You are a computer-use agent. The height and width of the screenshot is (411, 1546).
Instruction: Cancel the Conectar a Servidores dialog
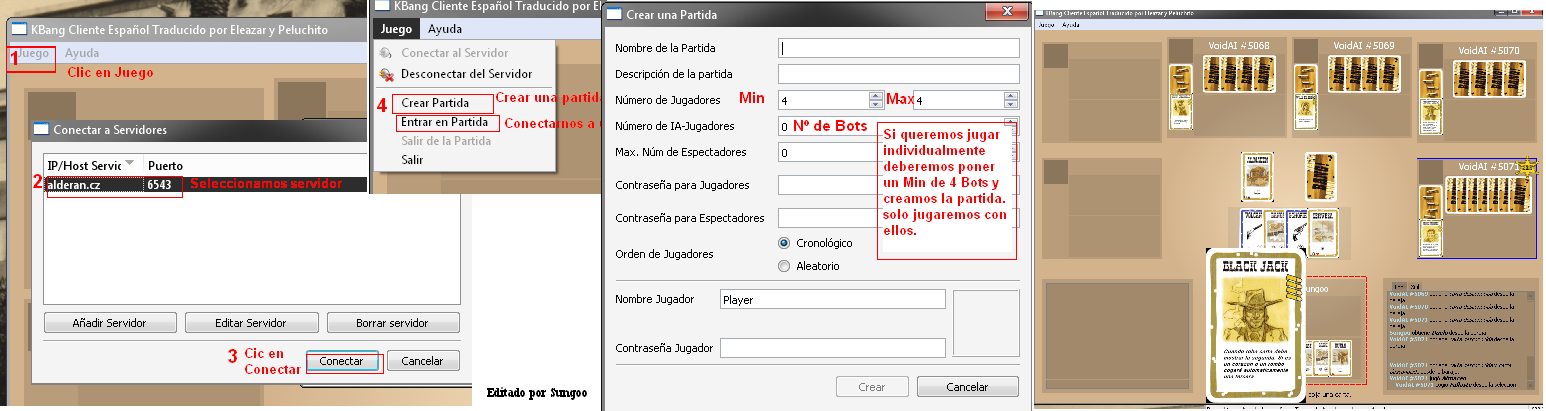tap(422, 361)
